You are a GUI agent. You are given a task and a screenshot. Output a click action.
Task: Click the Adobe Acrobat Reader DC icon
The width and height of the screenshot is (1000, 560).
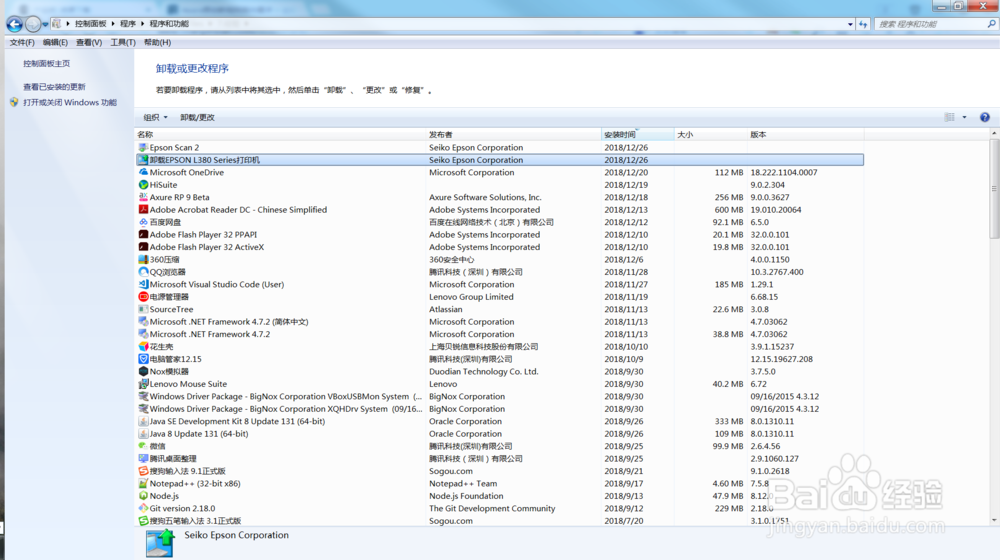pos(143,210)
